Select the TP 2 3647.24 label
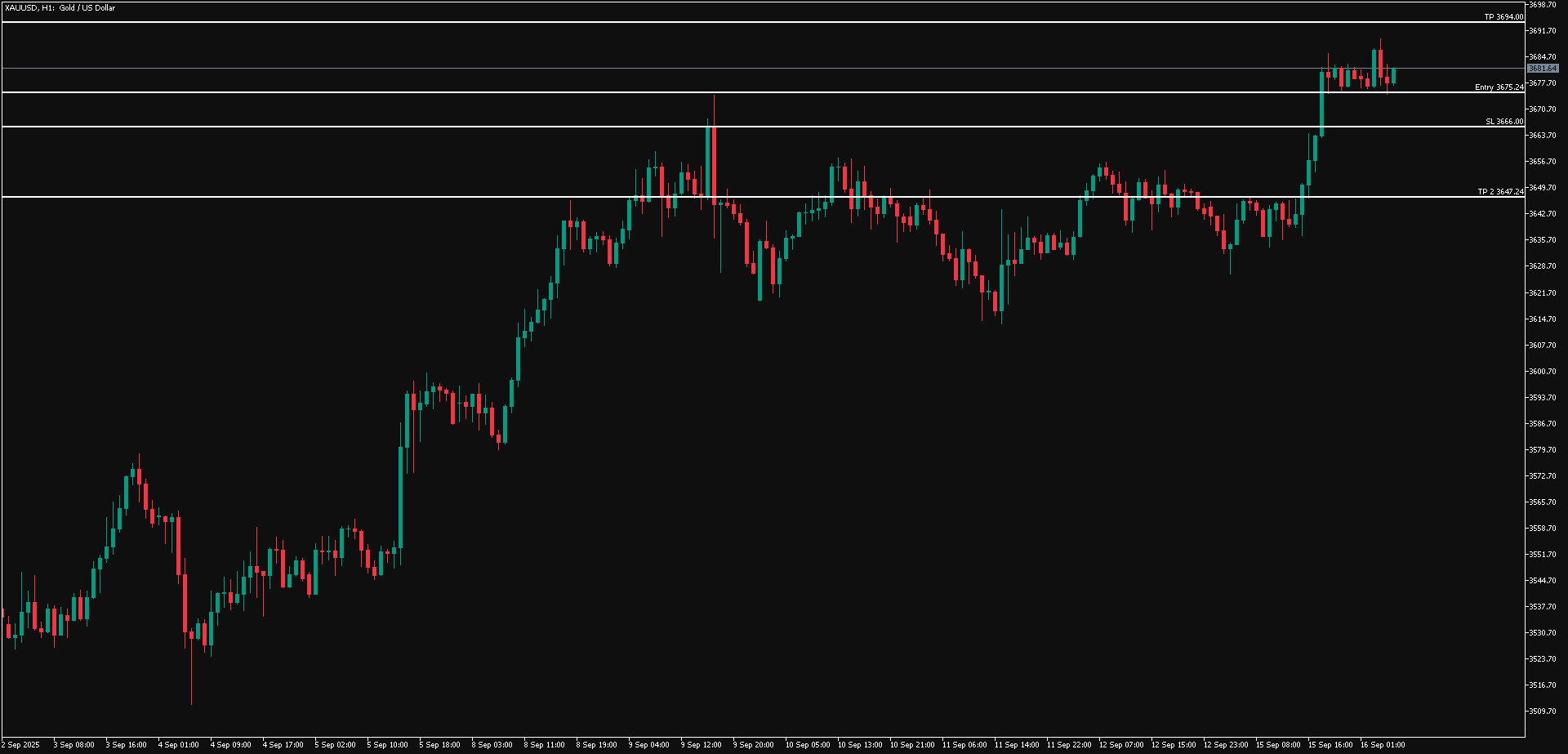Screen dimensions: 1568x754 [x=1500, y=192]
